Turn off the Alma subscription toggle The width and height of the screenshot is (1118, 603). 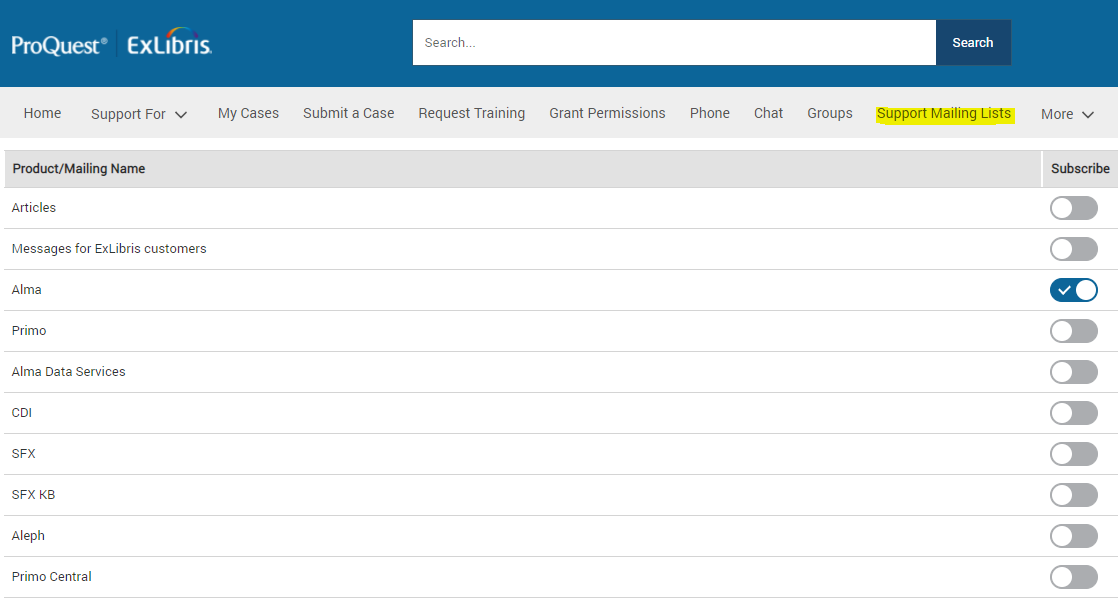[x=1073, y=290]
